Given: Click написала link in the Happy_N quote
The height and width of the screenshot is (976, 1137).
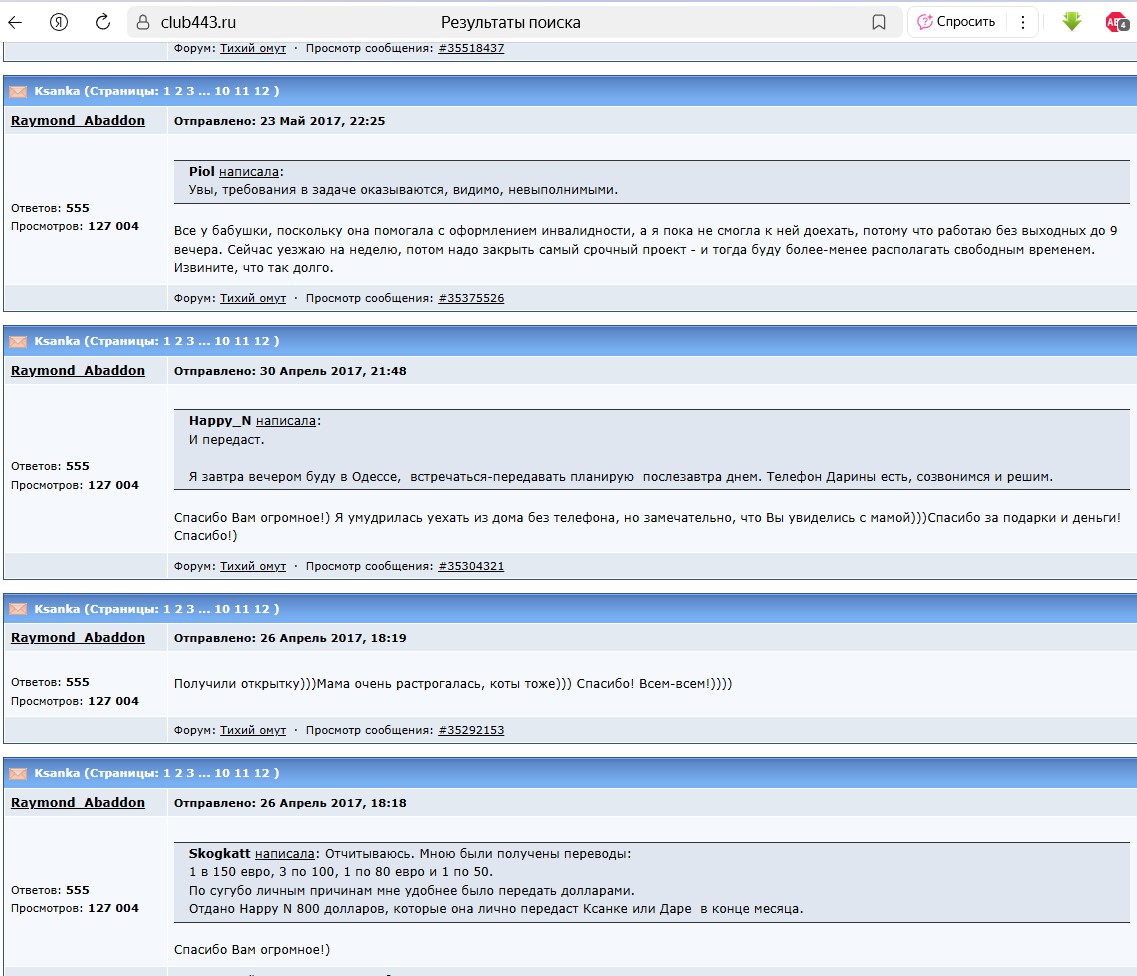Looking at the screenshot, I should tap(285, 421).
